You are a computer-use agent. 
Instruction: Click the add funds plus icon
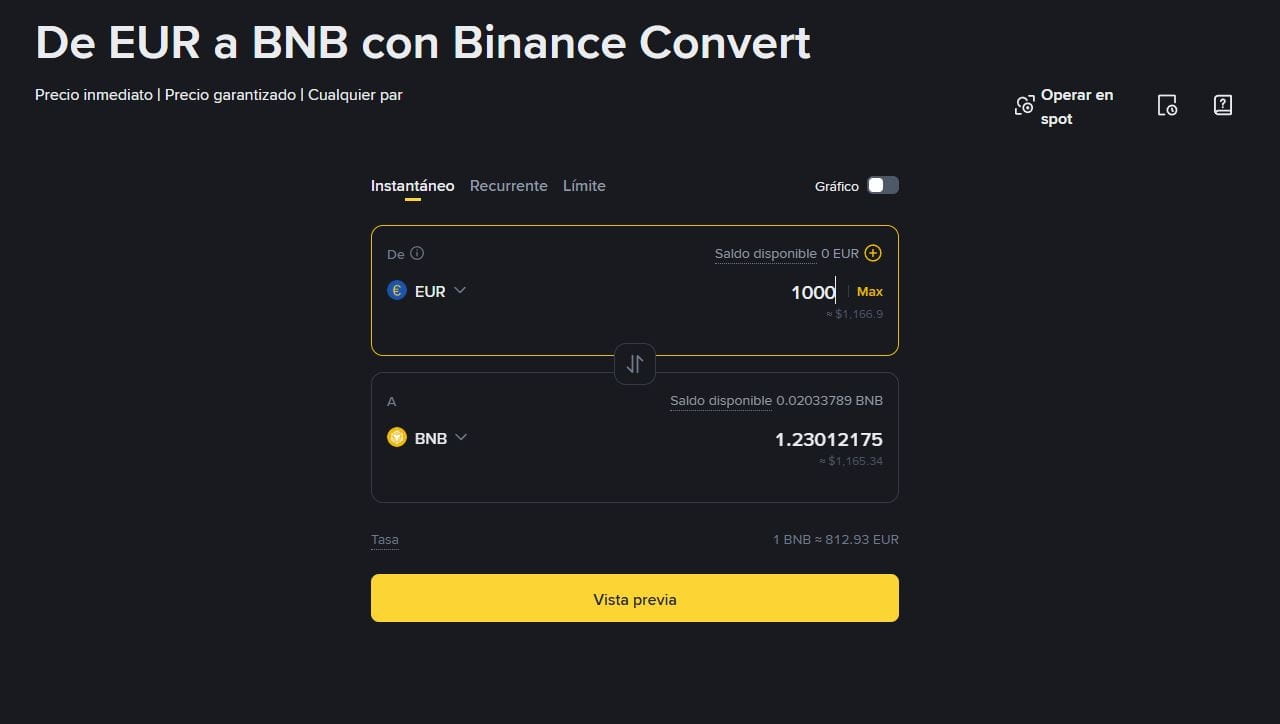[x=873, y=253]
